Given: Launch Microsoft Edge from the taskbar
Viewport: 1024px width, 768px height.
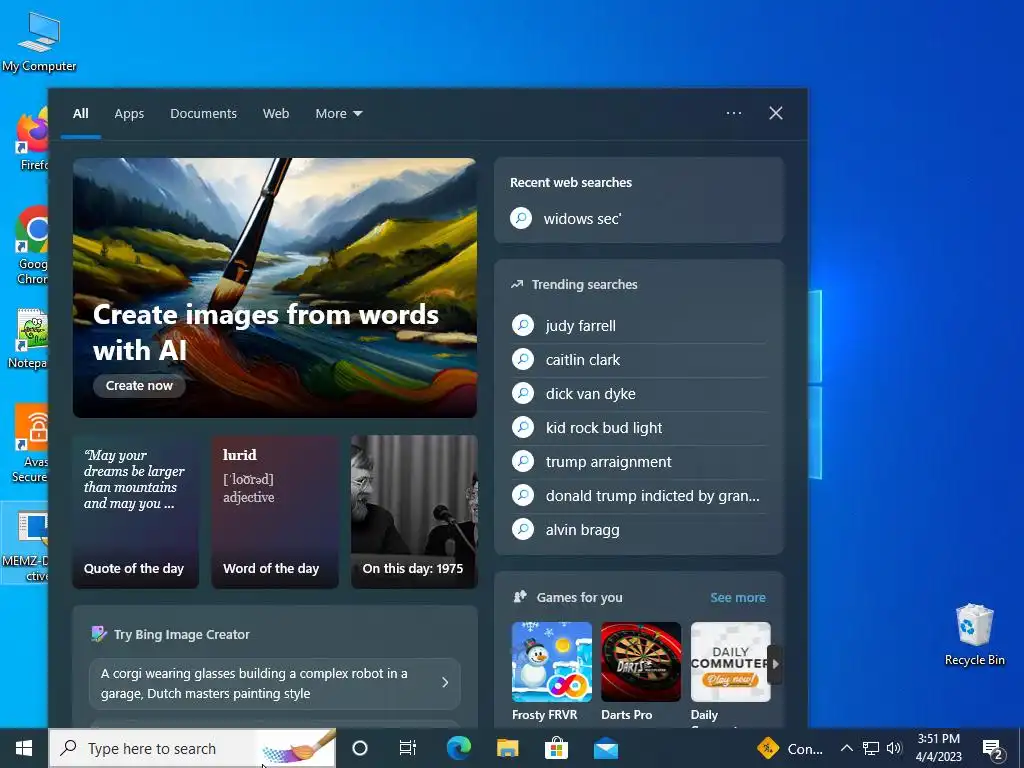Looking at the screenshot, I should [458, 748].
